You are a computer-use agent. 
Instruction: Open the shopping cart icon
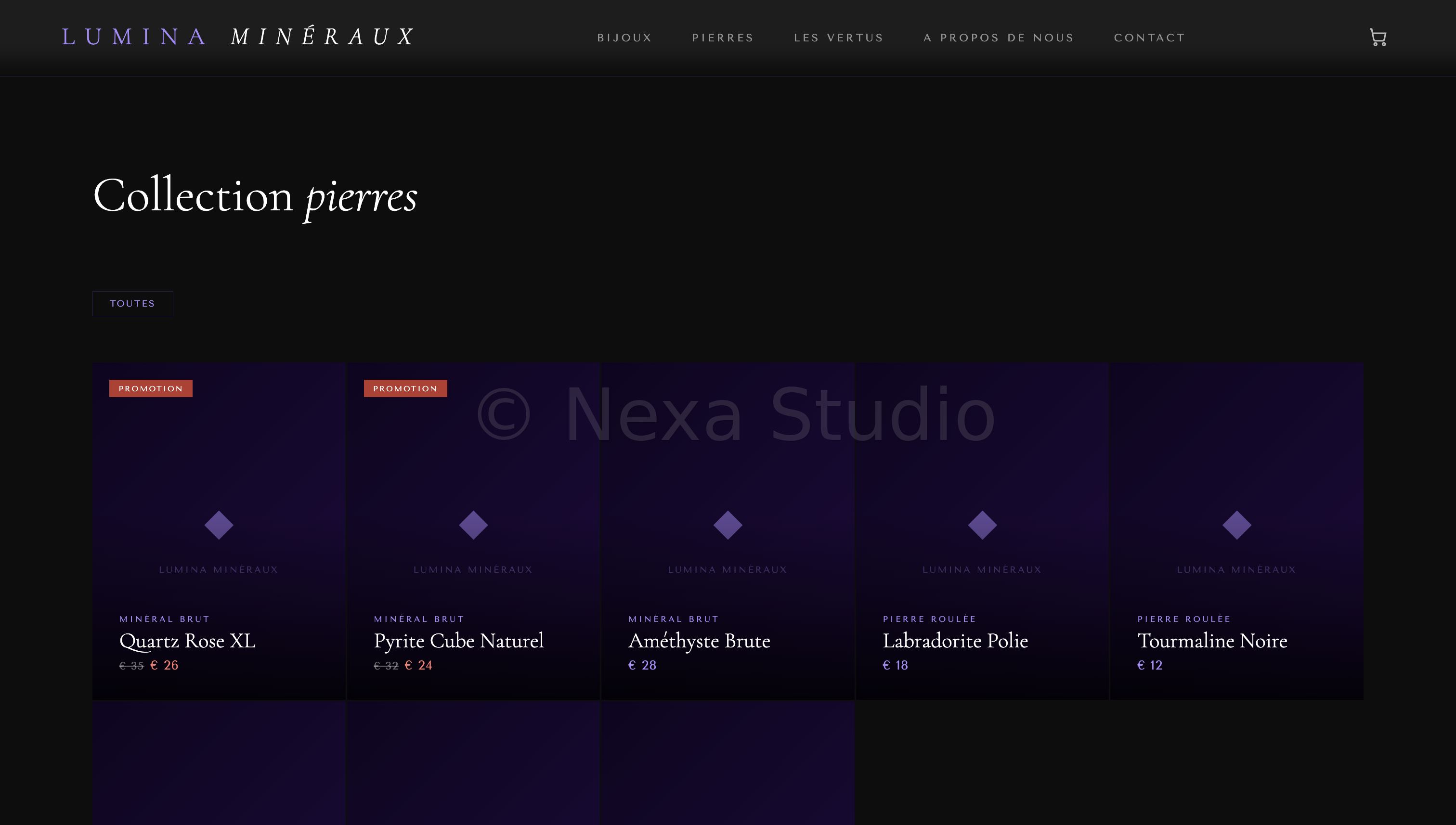pyautogui.click(x=1378, y=38)
